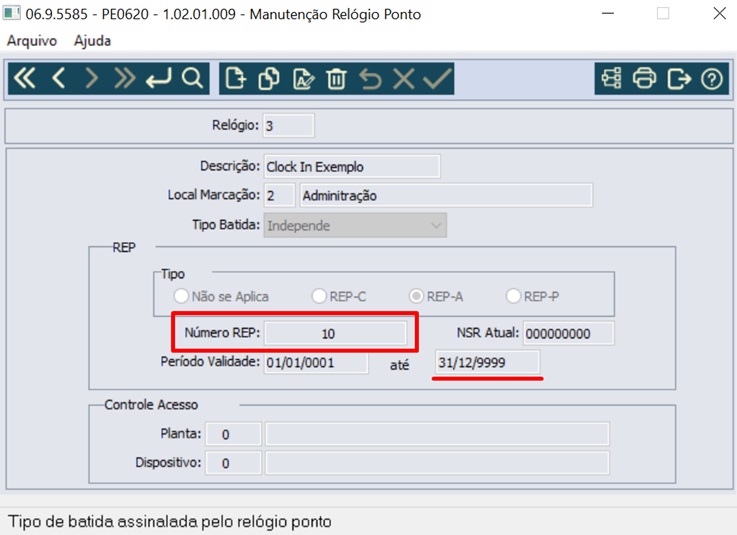Click the Número REP field
This screenshot has width=737, height=535.
tap(335, 333)
